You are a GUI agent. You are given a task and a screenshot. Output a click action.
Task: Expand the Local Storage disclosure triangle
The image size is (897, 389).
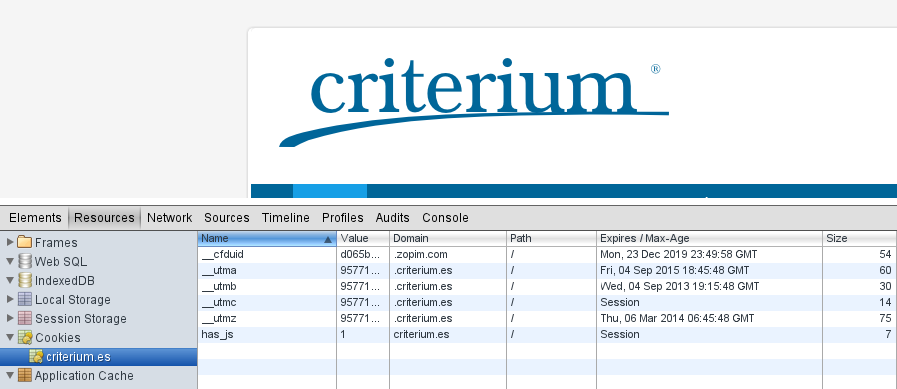click(x=10, y=299)
